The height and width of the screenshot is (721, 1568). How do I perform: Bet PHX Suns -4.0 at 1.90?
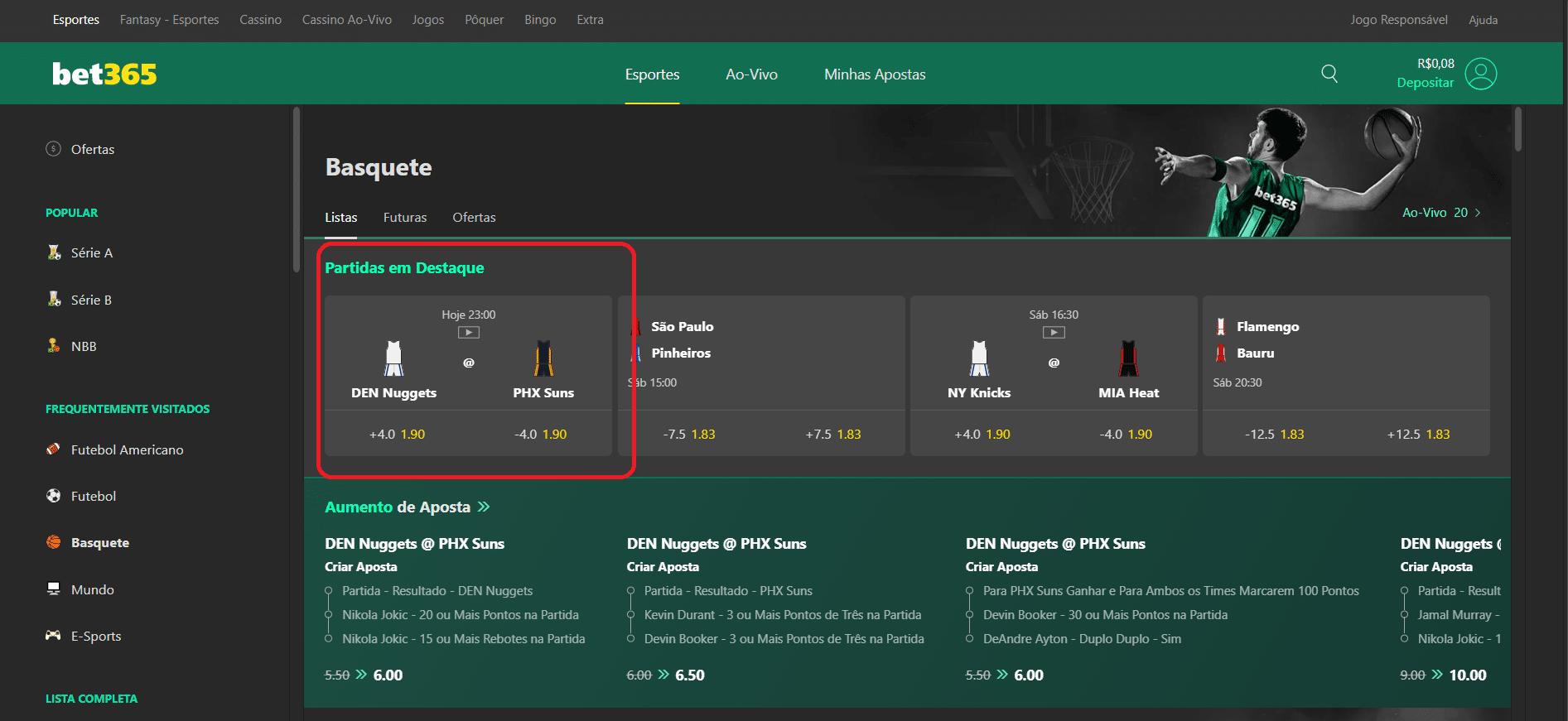coord(540,434)
